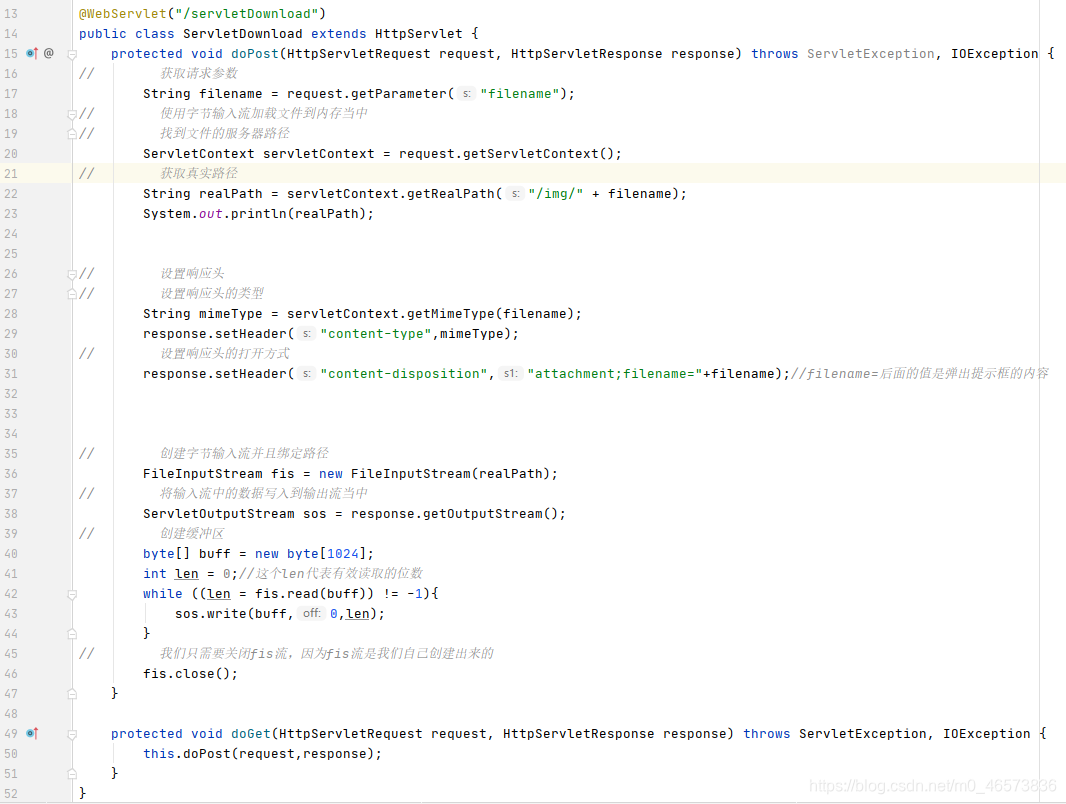This screenshot has width=1066, height=804.
Task: Click the fis.close() statement
Action: pyautogui.click(x=190, y=674)
